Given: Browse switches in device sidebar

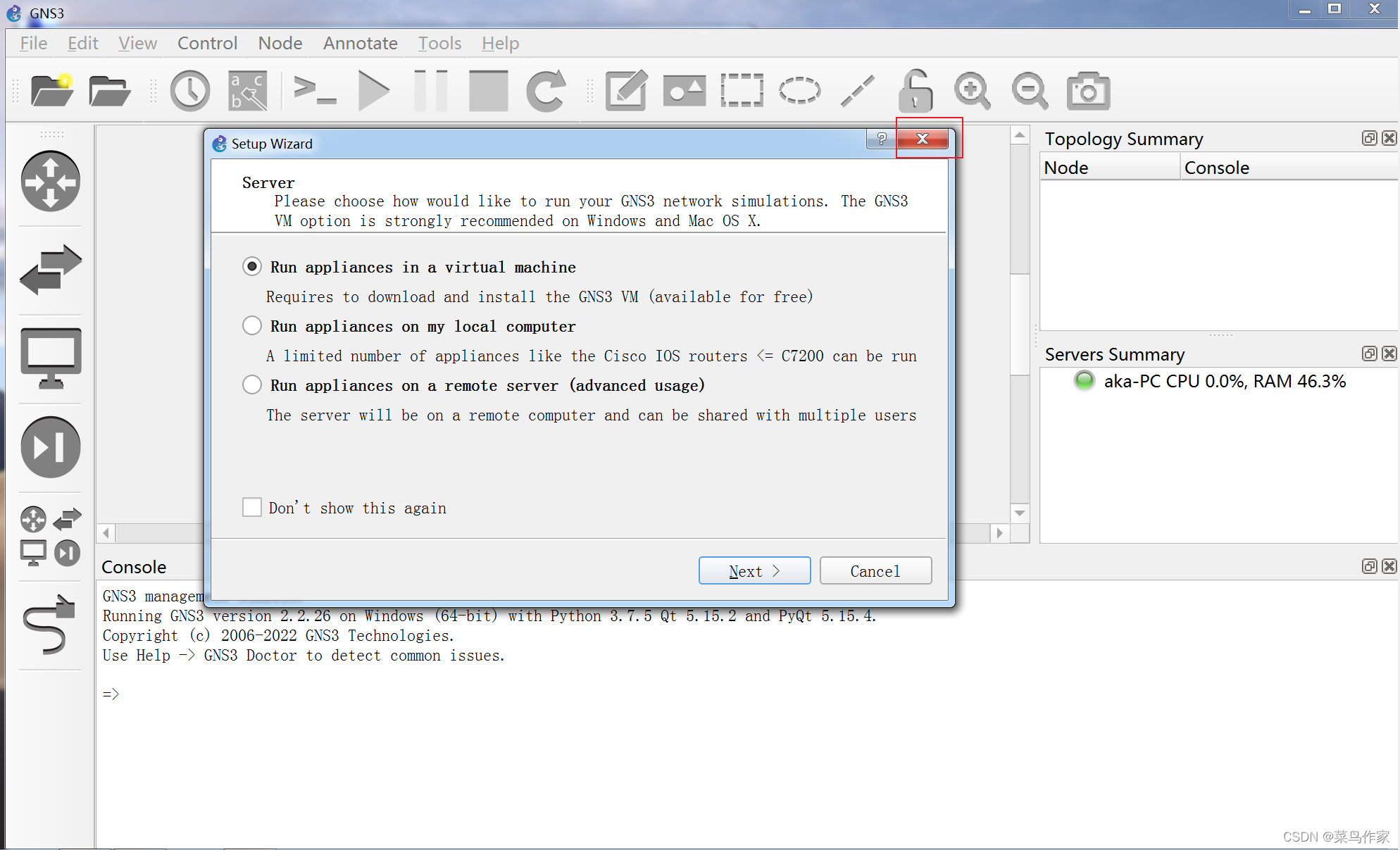Looking at the screenshot, I should (x=51, y=270).
